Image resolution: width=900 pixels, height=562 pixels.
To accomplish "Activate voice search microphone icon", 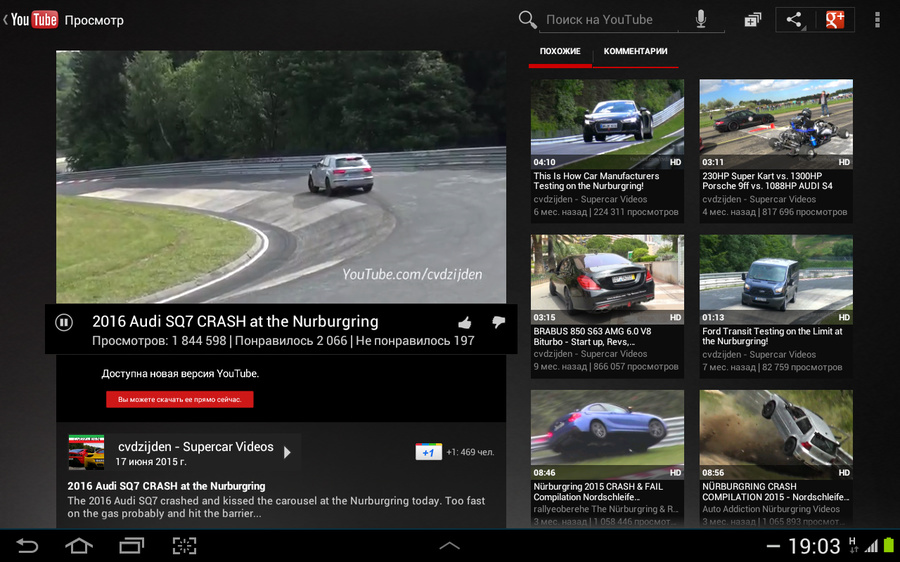I will (x=701, y=20).
